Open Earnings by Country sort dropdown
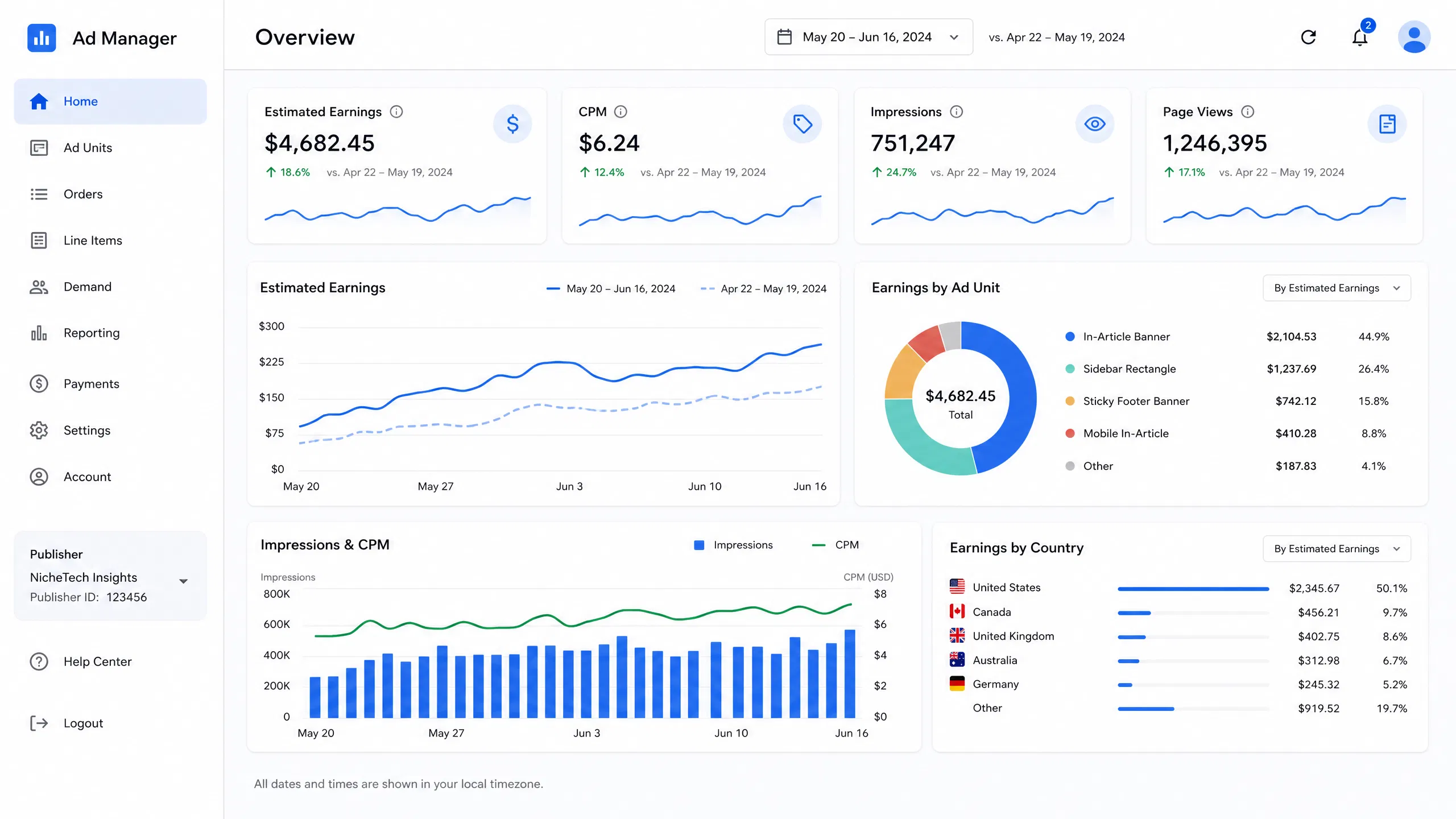This screenshot has width=1456, height=819. pyautogui.click(x=1337, y=549)
